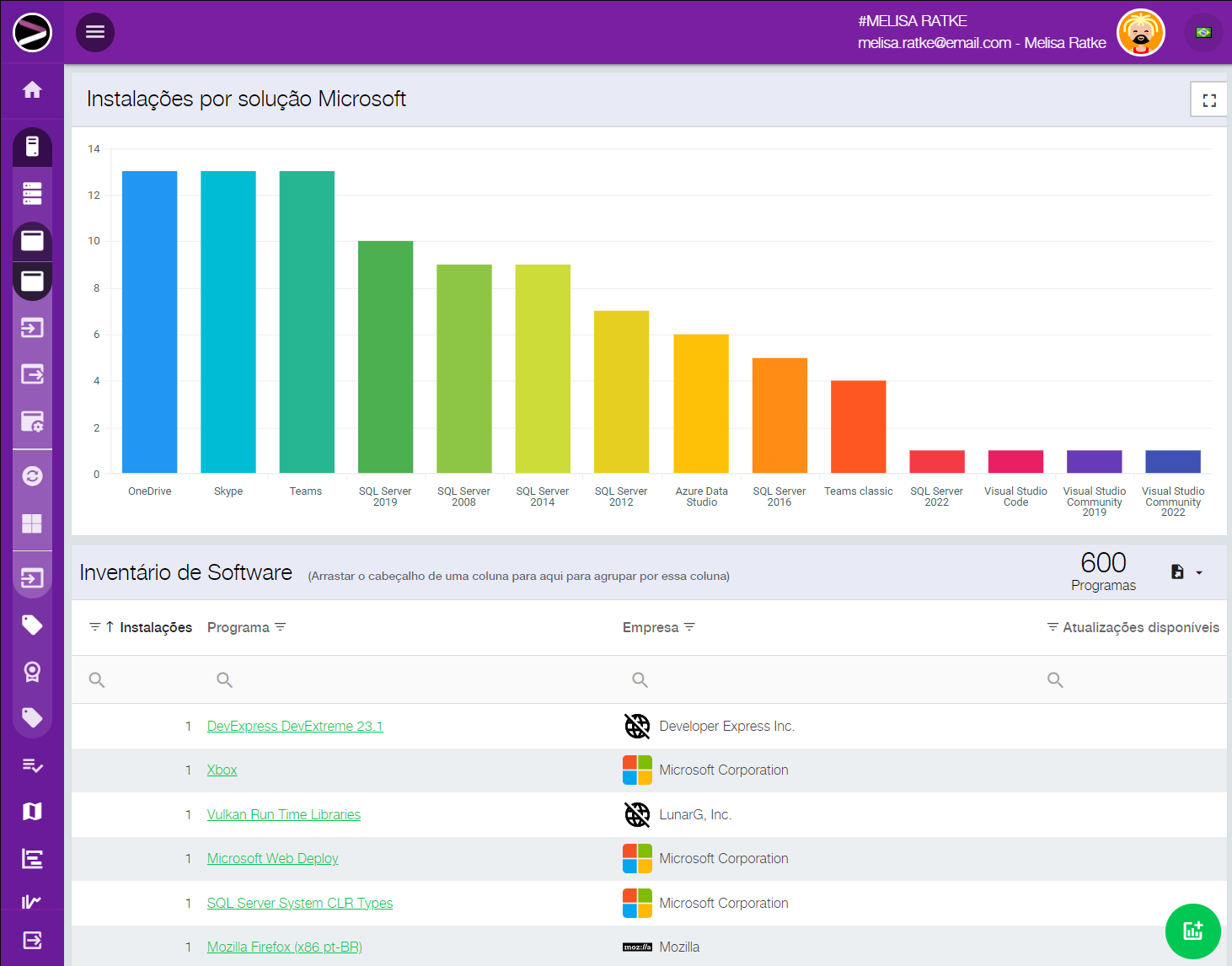Click the SQL Server 2019 green bar
The height and width of the screenshot is (966, 1232).
pos(385,357)
